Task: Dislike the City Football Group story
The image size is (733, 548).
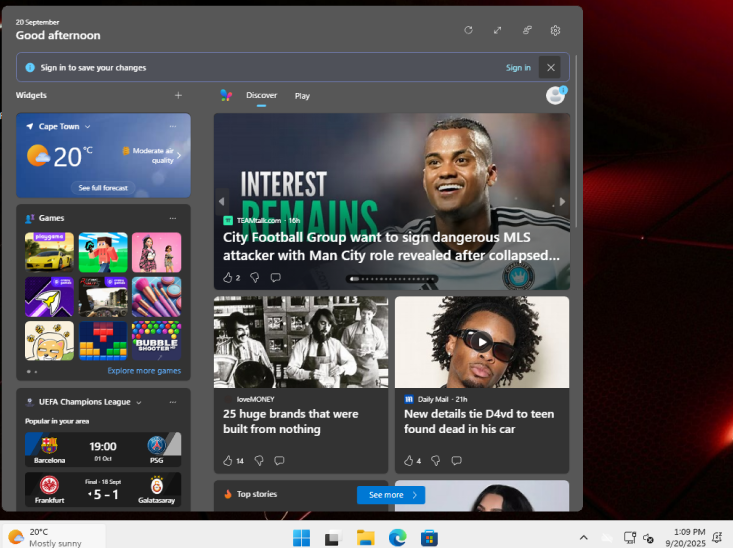Action: [255, 278]
